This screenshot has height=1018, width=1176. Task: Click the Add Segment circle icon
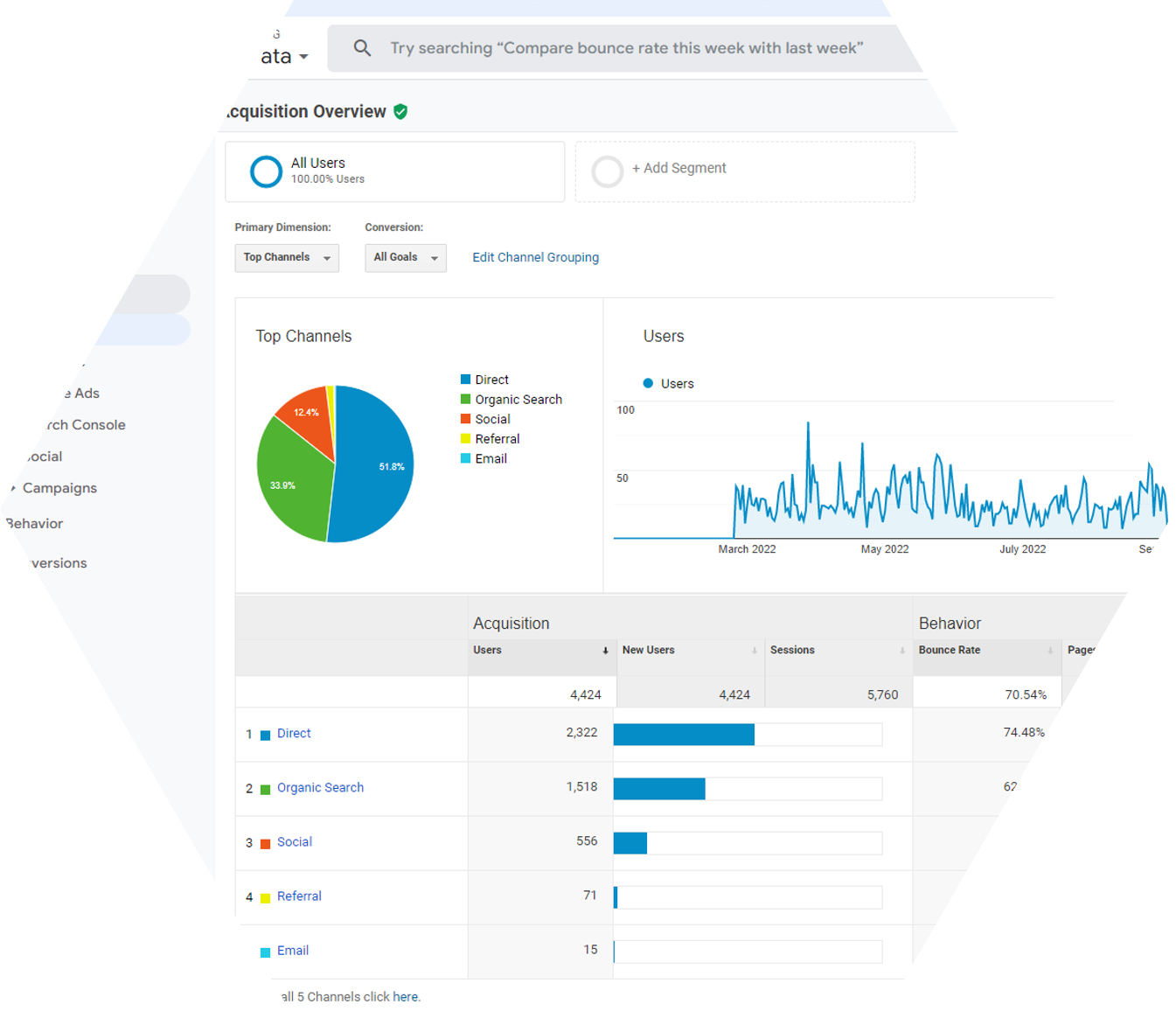click(x=607, y=171)
